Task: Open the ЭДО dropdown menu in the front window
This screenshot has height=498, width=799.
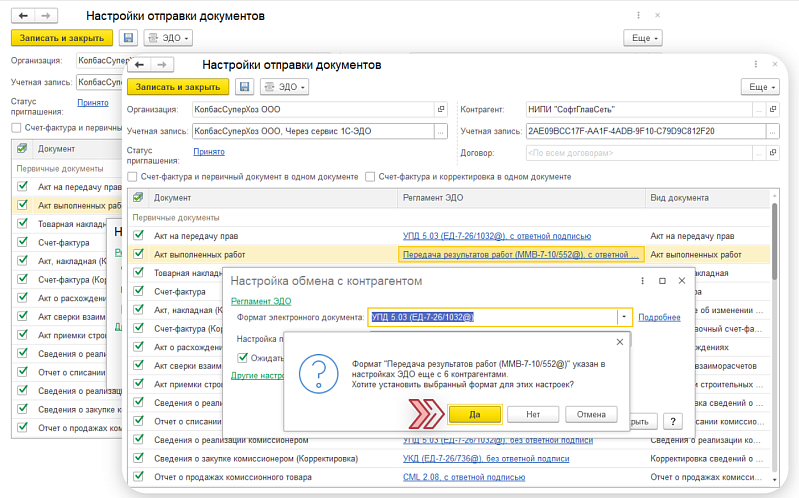Action: click(x=284, y=87)
